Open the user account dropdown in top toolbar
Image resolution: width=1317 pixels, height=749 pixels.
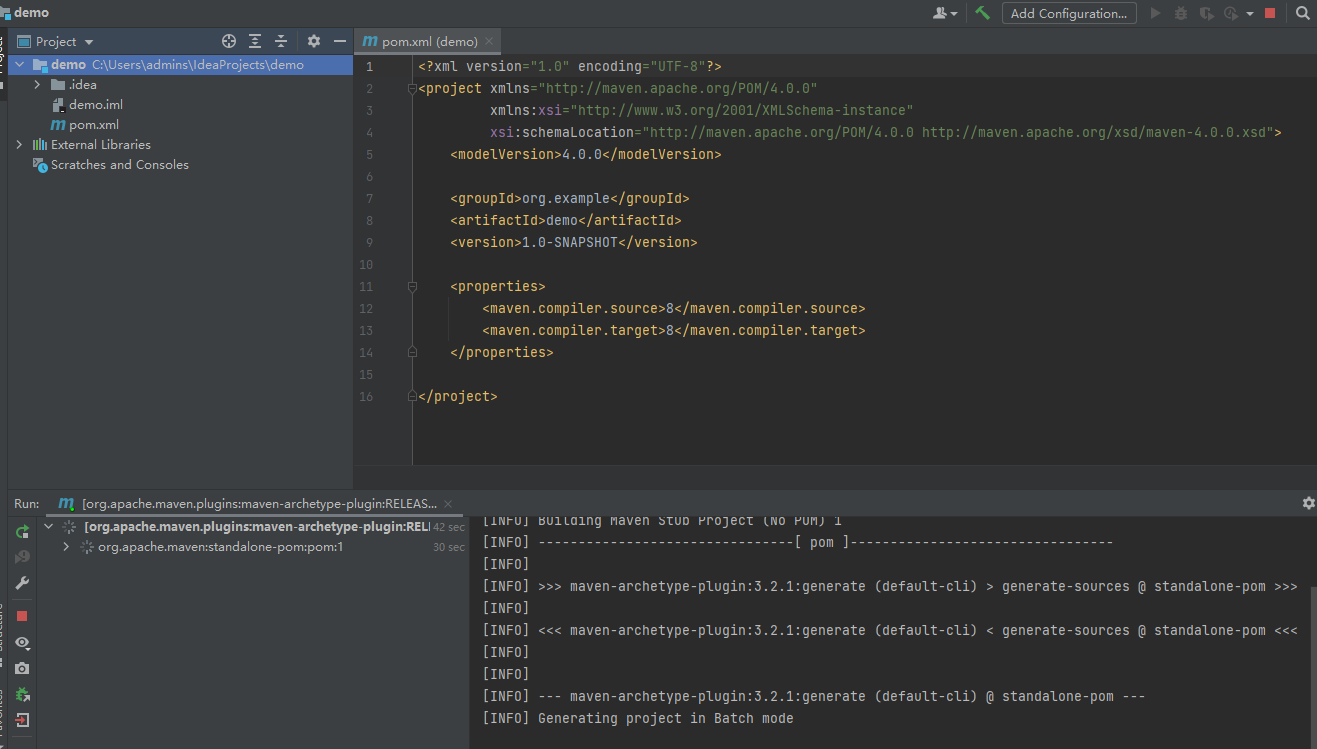(945, 13)
